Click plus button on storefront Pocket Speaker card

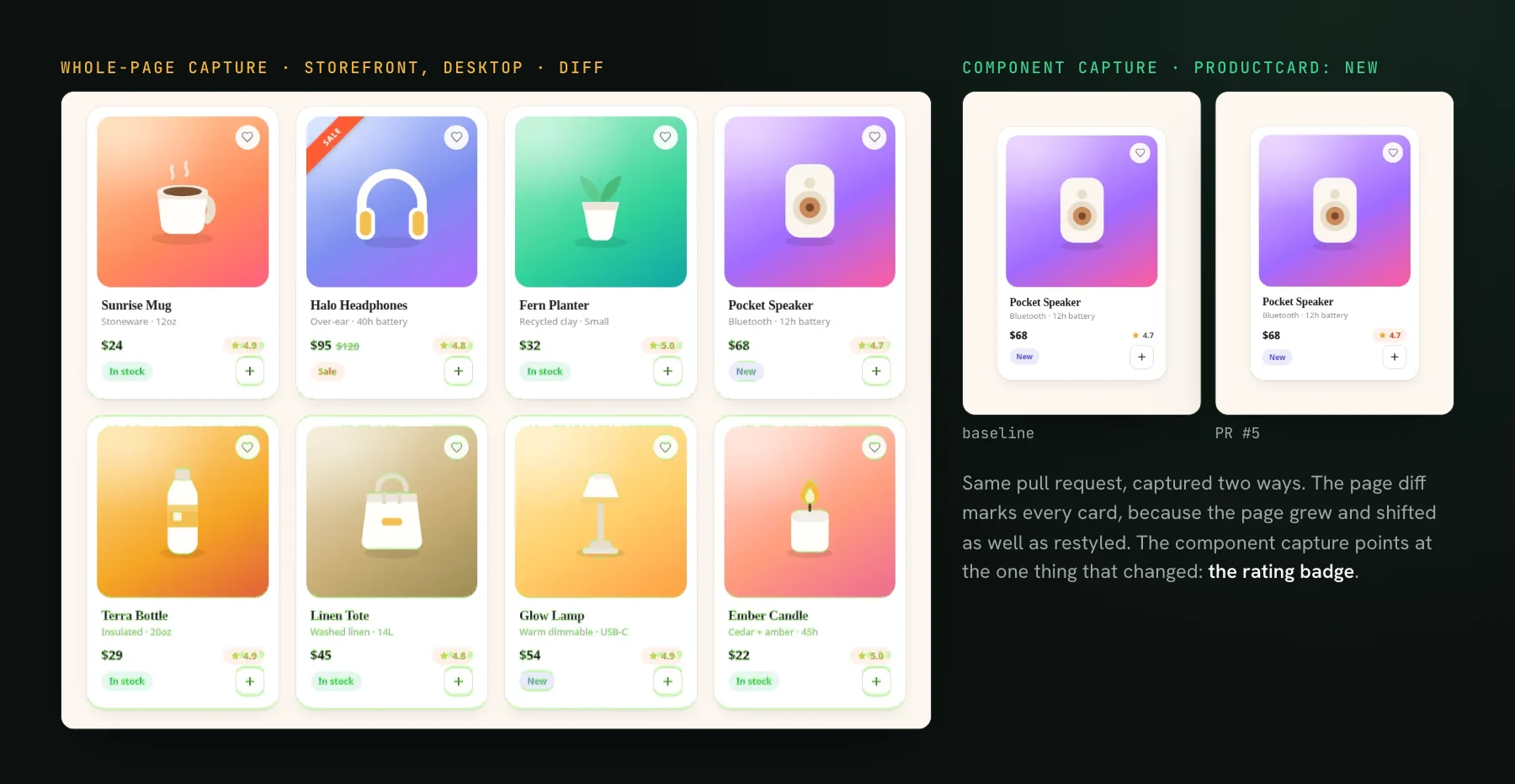coord(876,371)
